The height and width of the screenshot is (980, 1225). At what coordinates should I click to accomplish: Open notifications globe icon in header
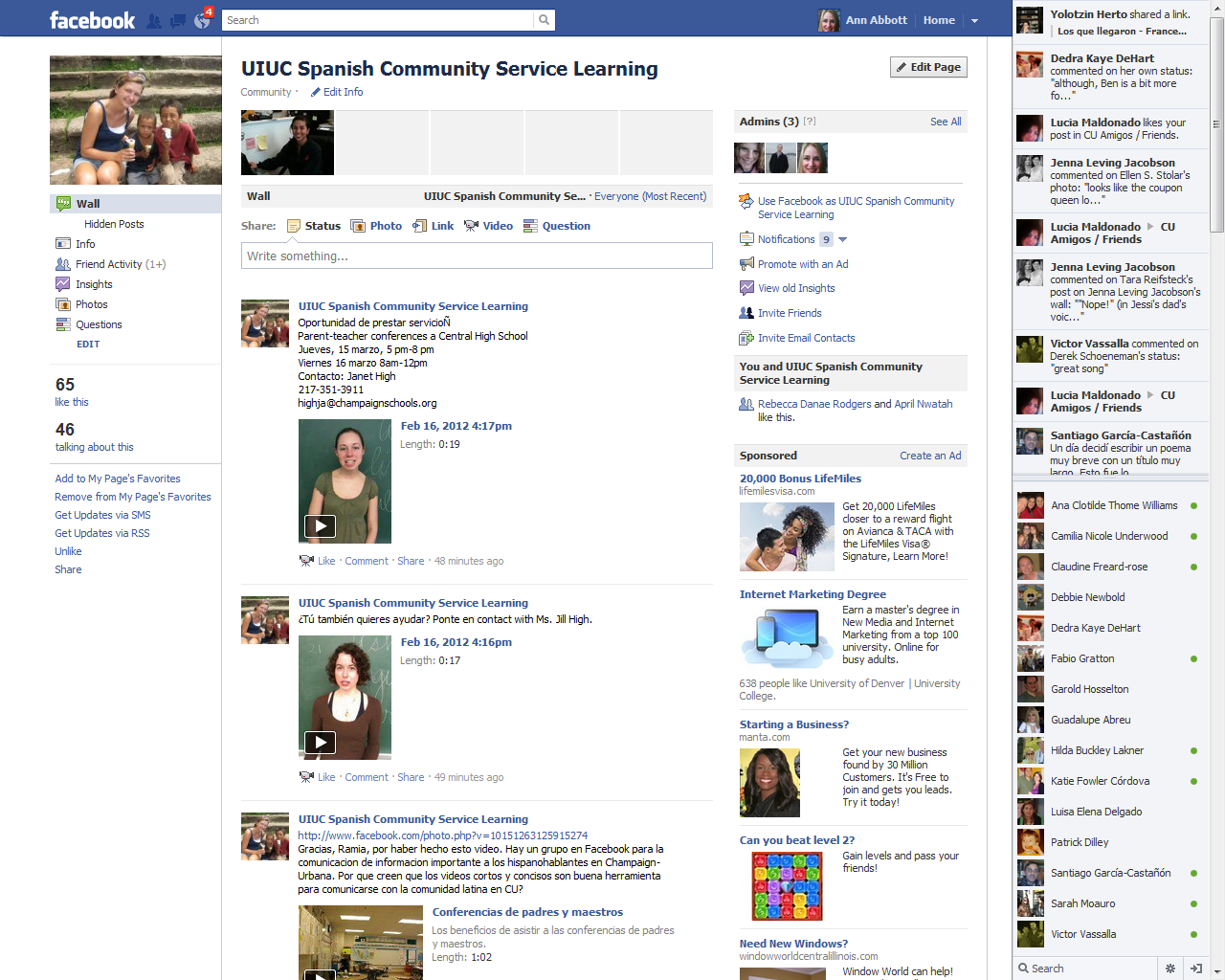click(x=202, y=20)
